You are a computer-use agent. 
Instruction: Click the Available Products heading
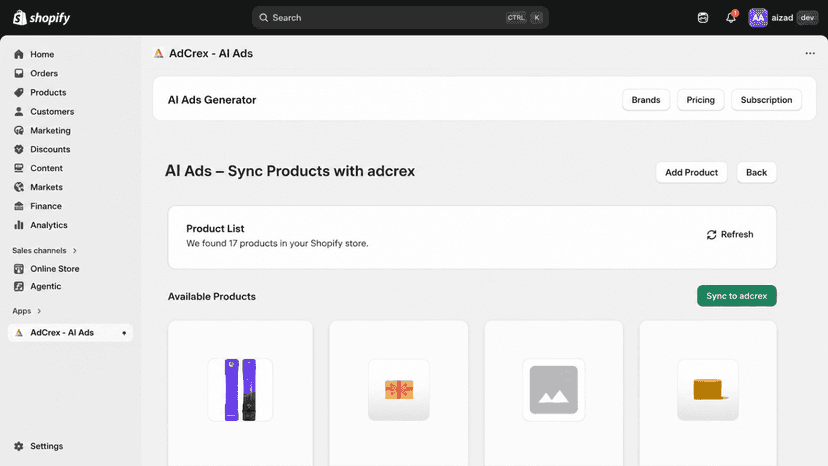pos(212,296)
